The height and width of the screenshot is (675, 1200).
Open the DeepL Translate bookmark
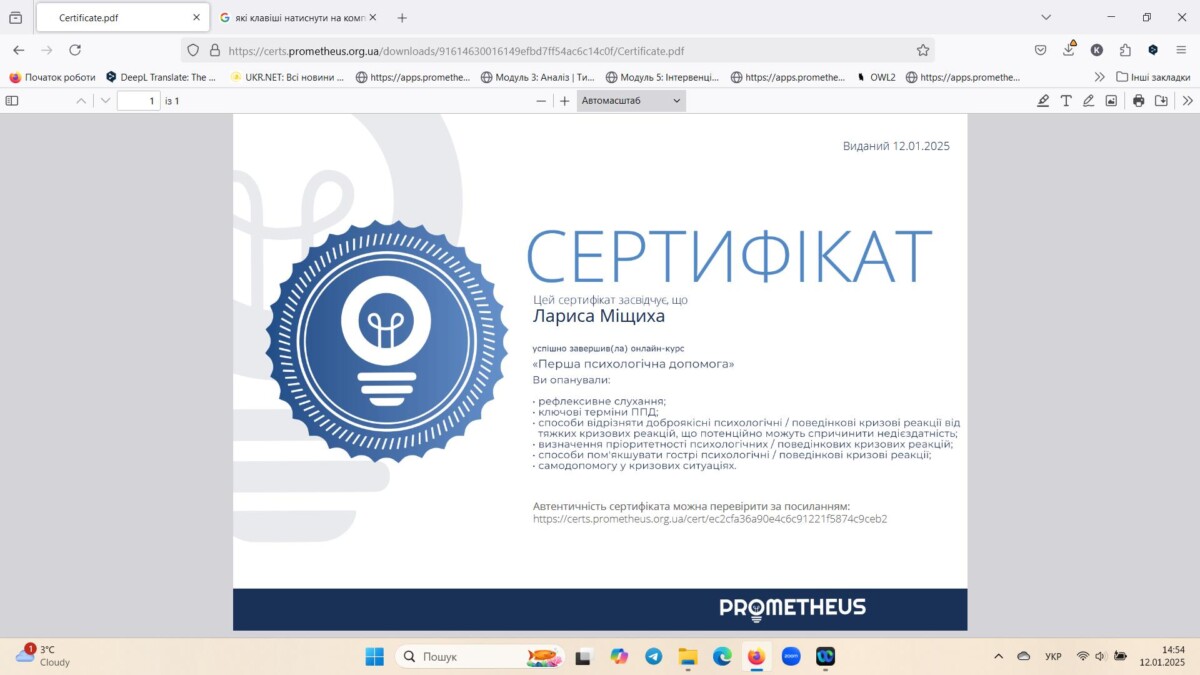click(160, 77)
